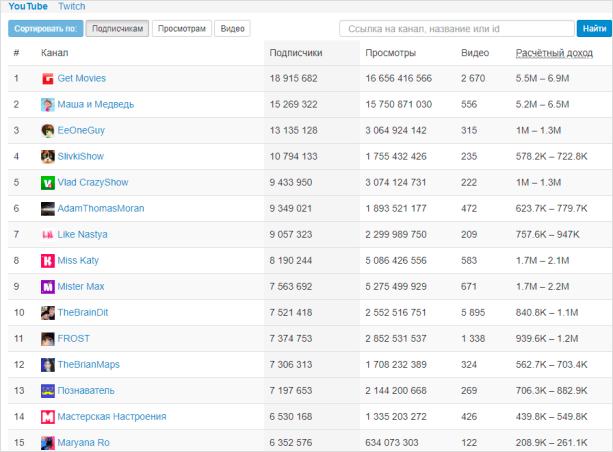Image resolution: width=613 pixels, height=452 pixels.
Task: Sort channels by Просмотрам
Action: coord(182,29)
